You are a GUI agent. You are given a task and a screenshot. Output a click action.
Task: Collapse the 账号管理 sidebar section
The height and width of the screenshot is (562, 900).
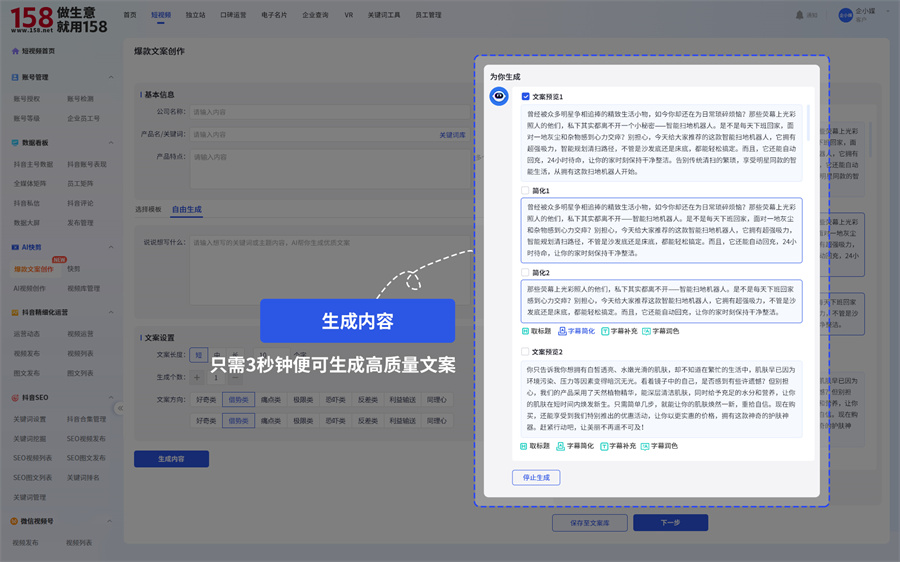click(111, 77)
